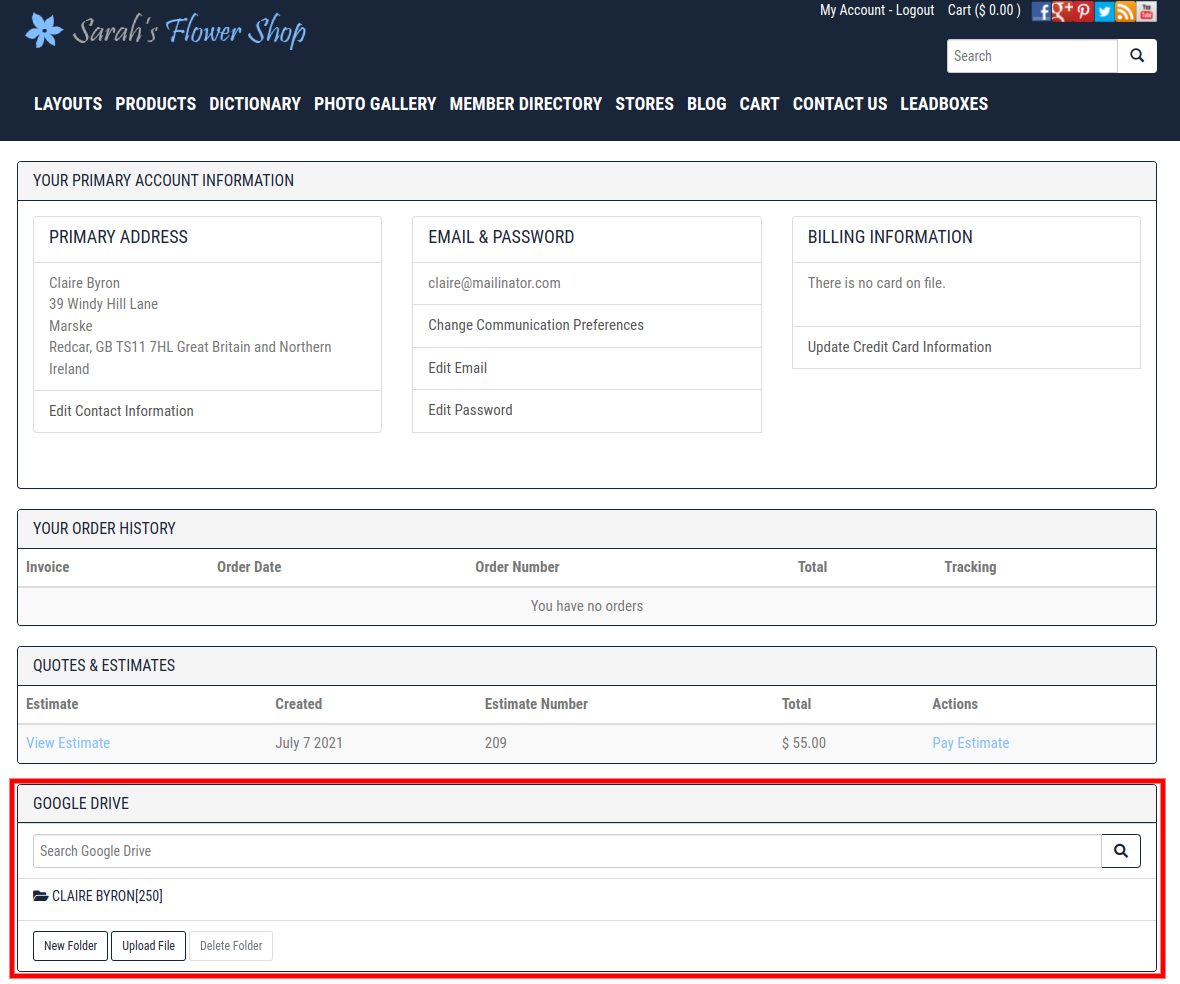Open the Contact Us page

point(840,104)
